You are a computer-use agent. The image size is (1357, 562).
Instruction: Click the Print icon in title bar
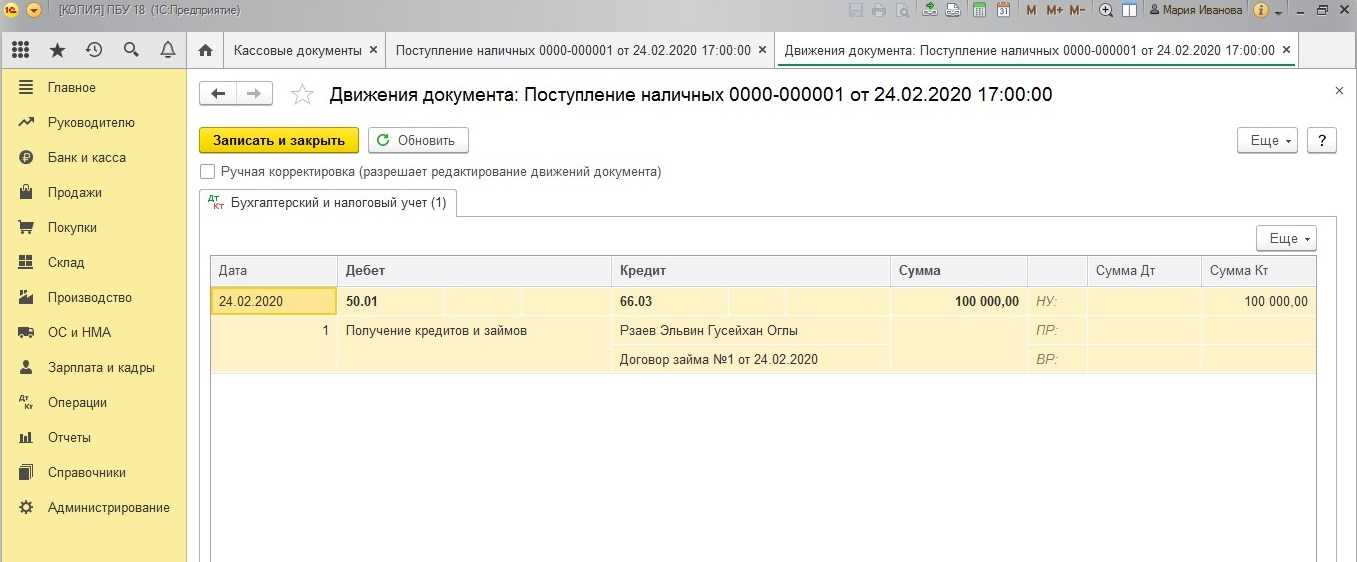coord(879,10)
